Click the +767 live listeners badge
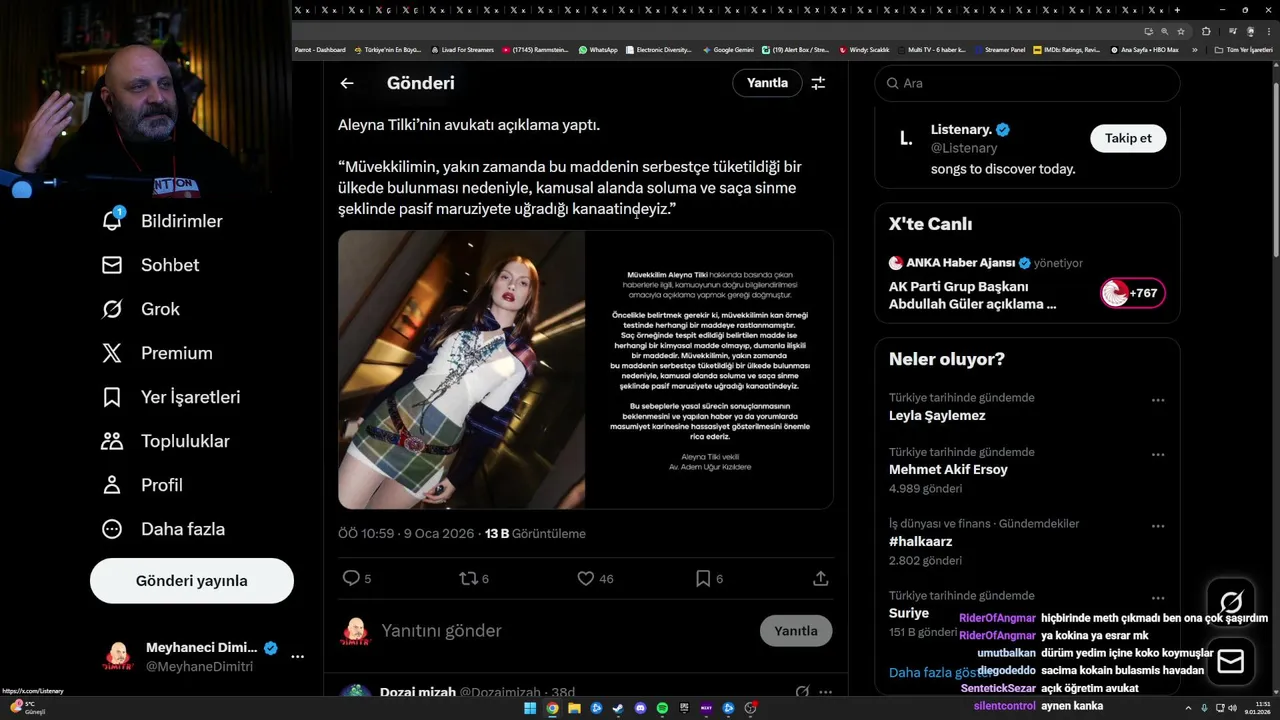Viewport: 1280px width, 720px height. pyautogui.click(x=1132, y=293)
